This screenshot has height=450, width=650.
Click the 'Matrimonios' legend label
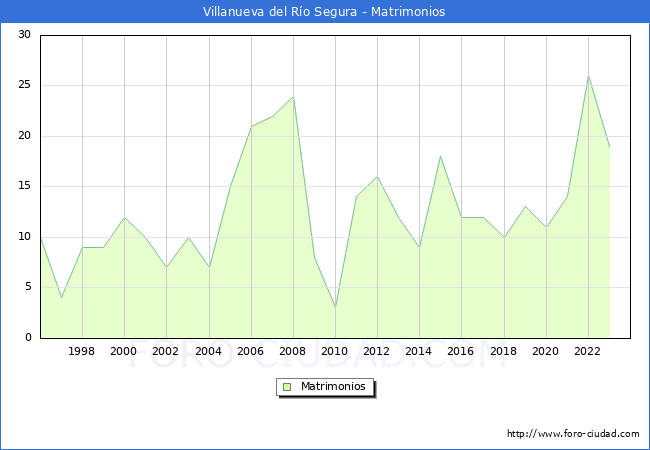pos(333,387)
